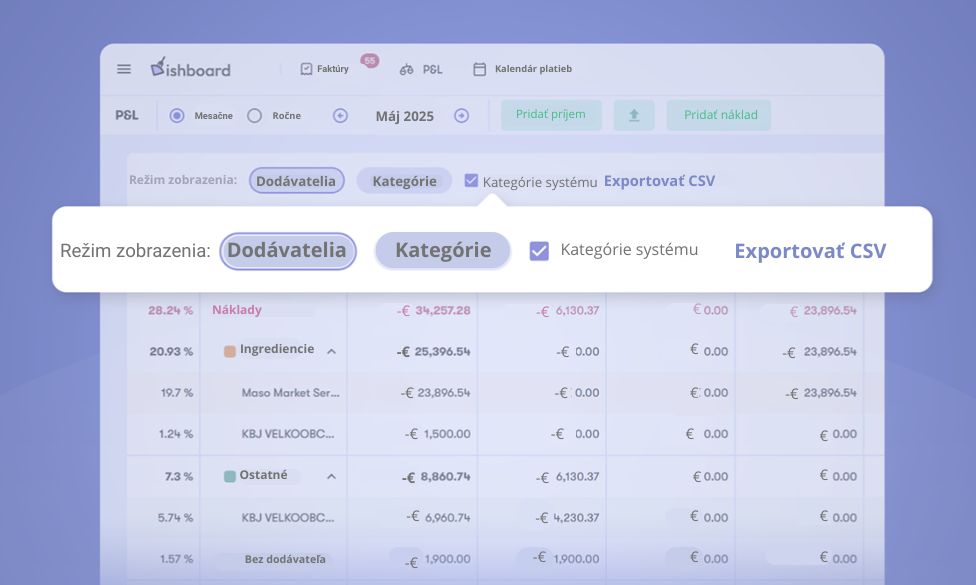The image size is (976, 585).
Task: Open the Máj 2025 month selector
Action: (x=404, y=116)
